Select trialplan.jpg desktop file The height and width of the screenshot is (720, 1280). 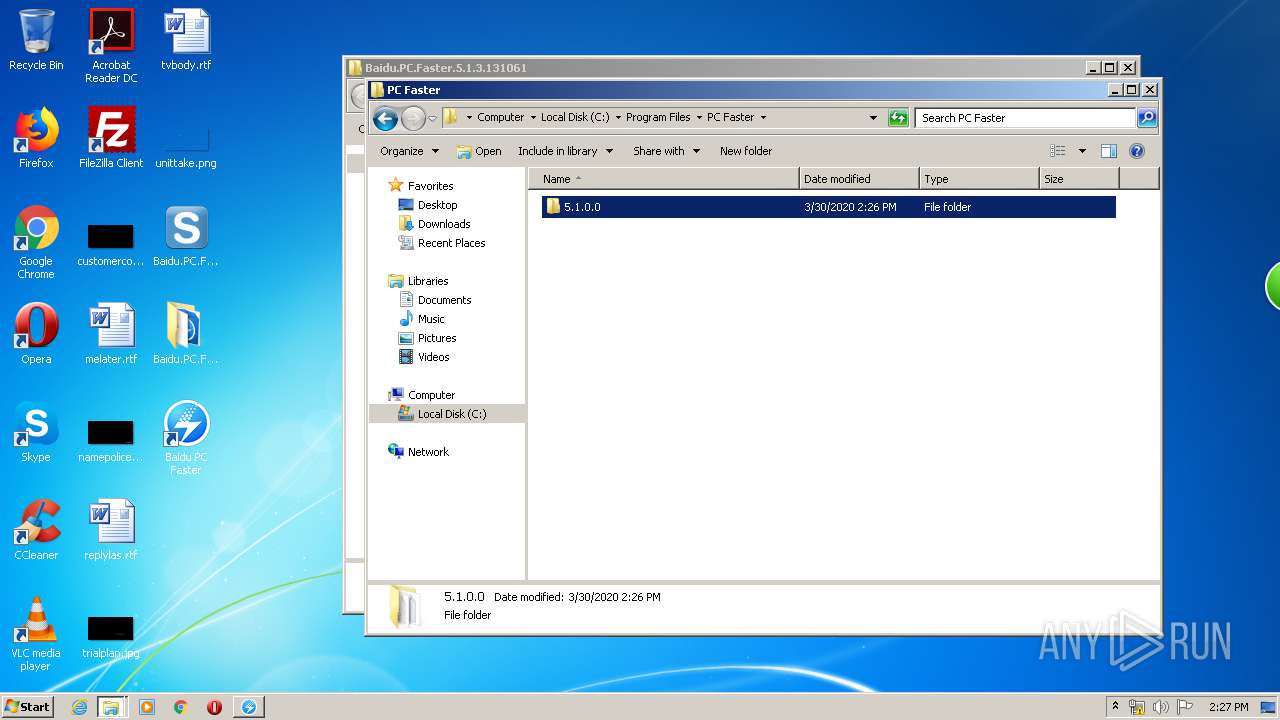tap(111, 636)
